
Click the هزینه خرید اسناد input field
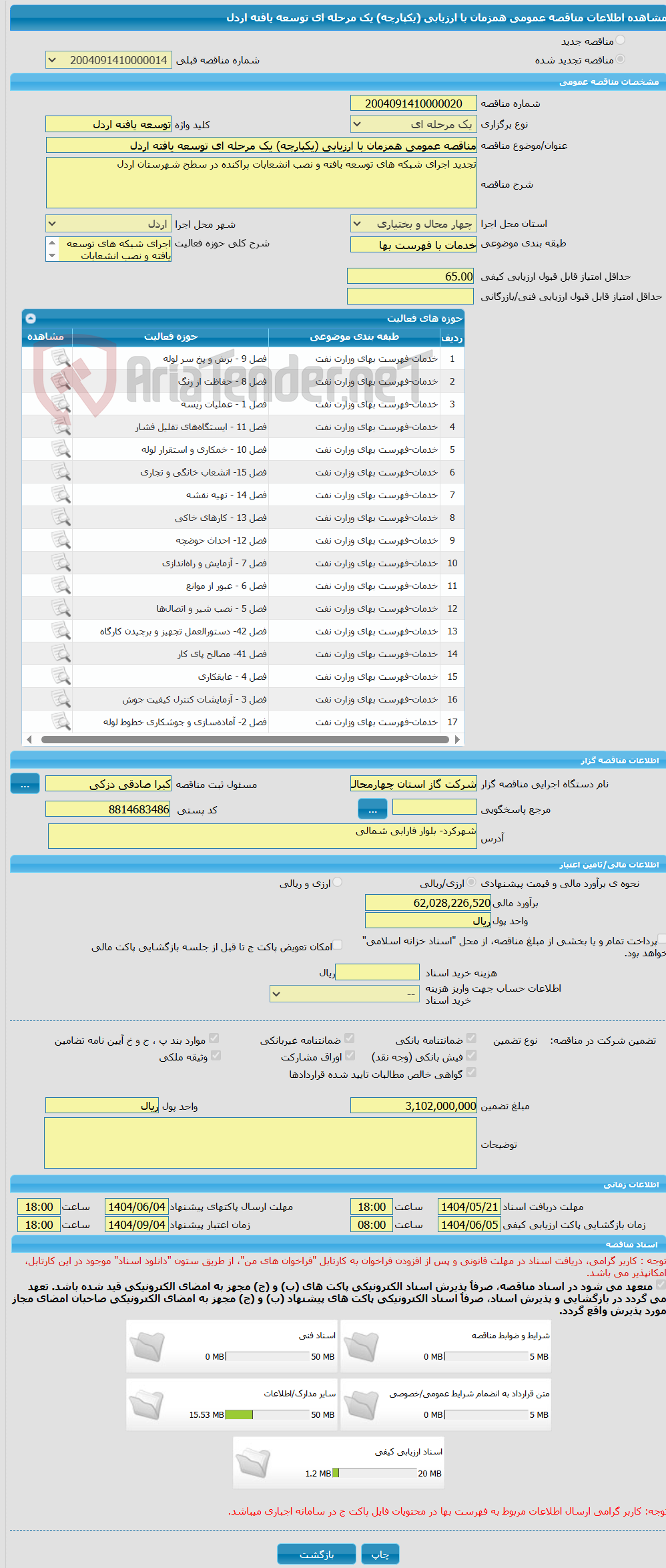(x=377, y=972)
